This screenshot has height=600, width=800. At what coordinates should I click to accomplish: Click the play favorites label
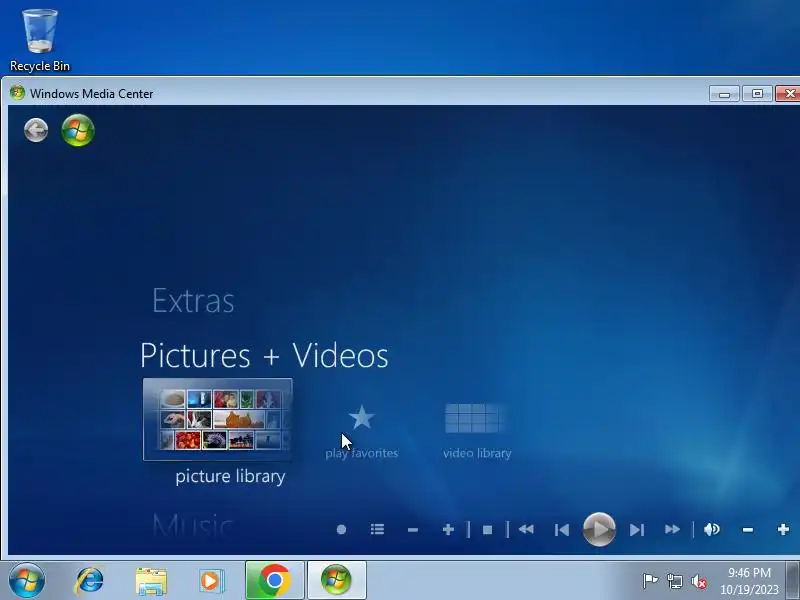click(x=361, y=453)
